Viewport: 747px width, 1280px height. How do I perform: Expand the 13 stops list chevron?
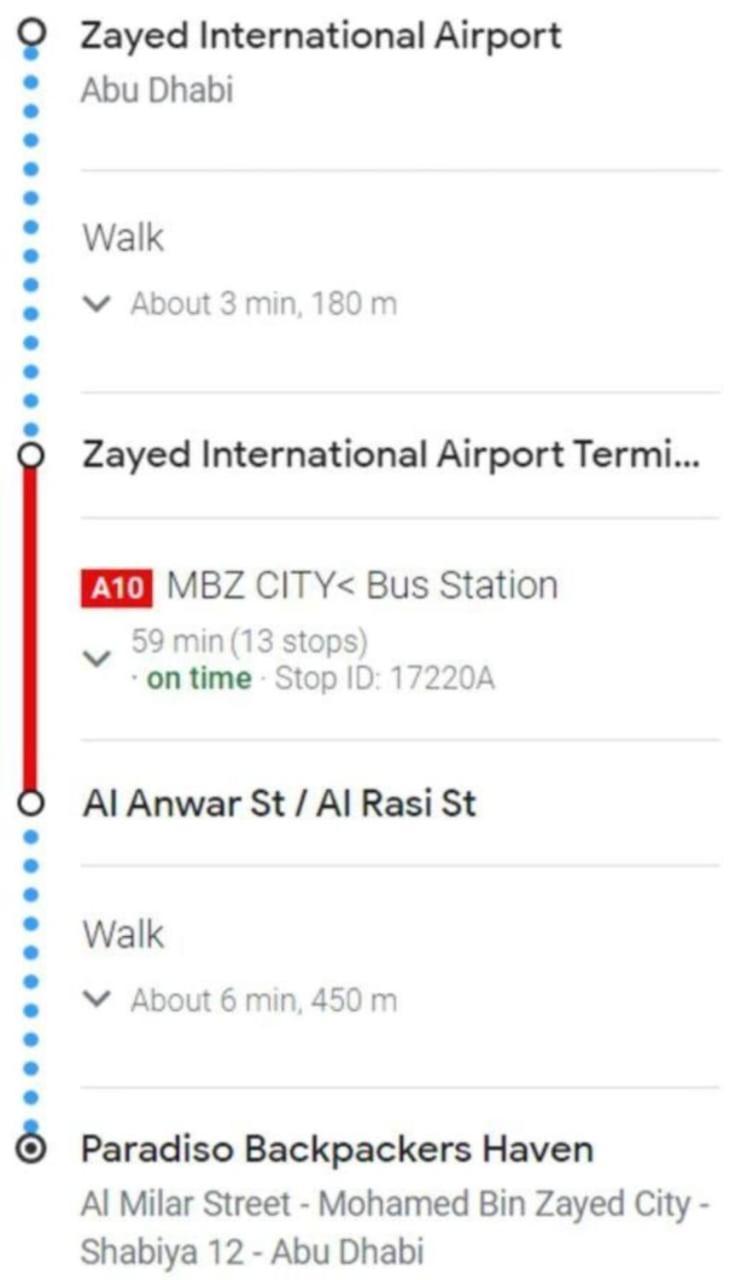coord(96,659)
